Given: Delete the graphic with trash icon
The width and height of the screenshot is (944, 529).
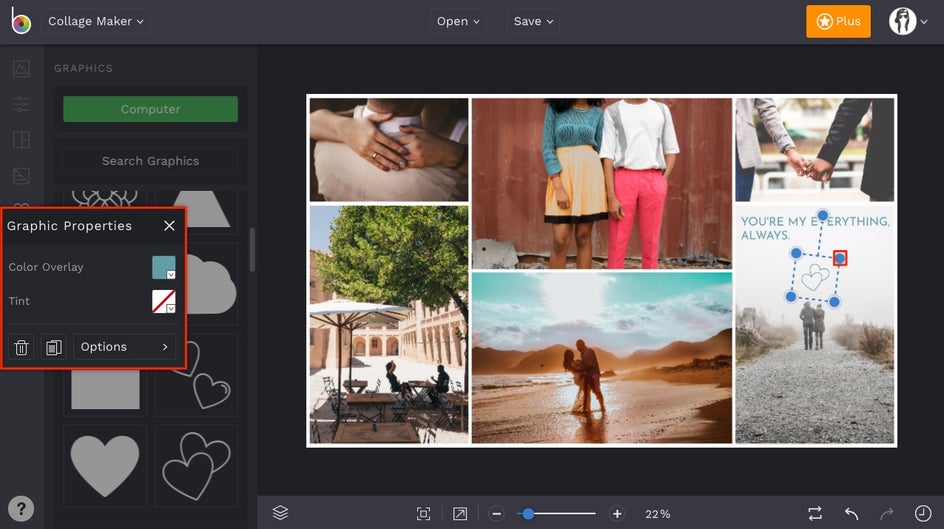Looking at the screenshot, I should click(21, 347).
